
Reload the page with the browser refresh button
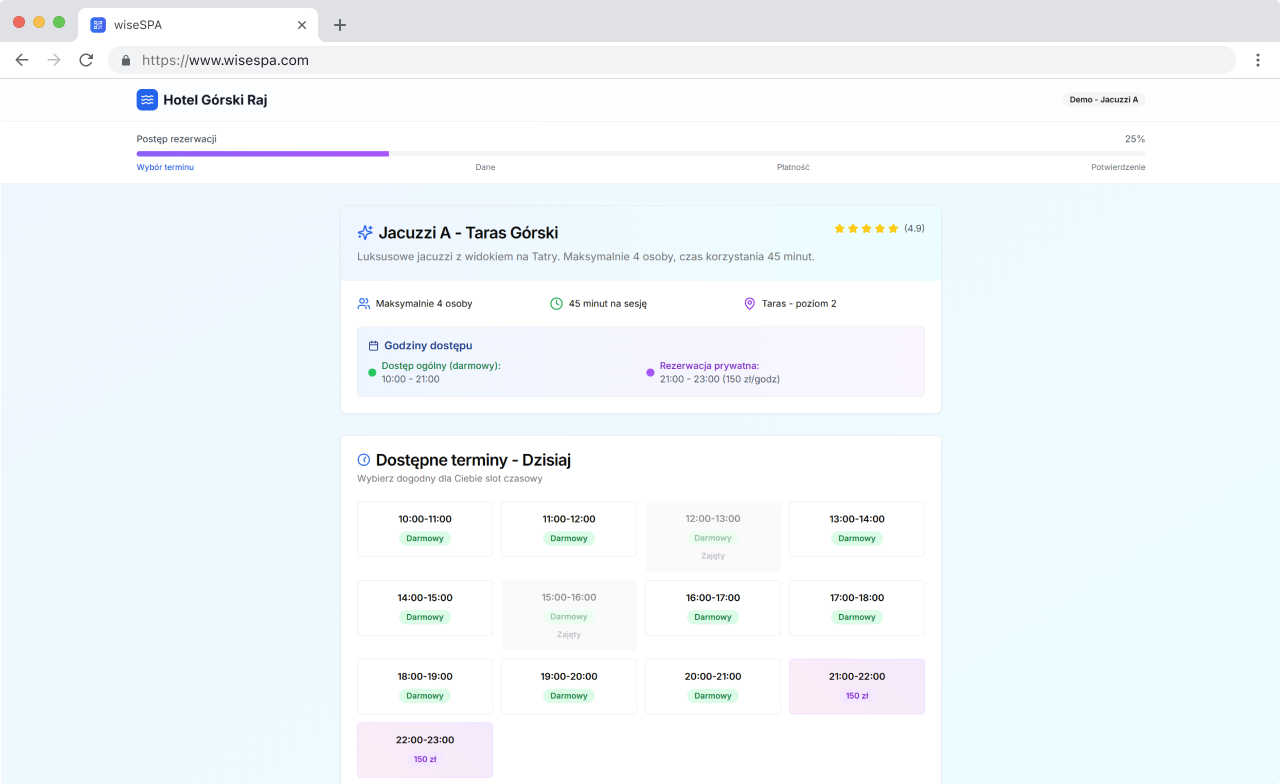[86, 60]
